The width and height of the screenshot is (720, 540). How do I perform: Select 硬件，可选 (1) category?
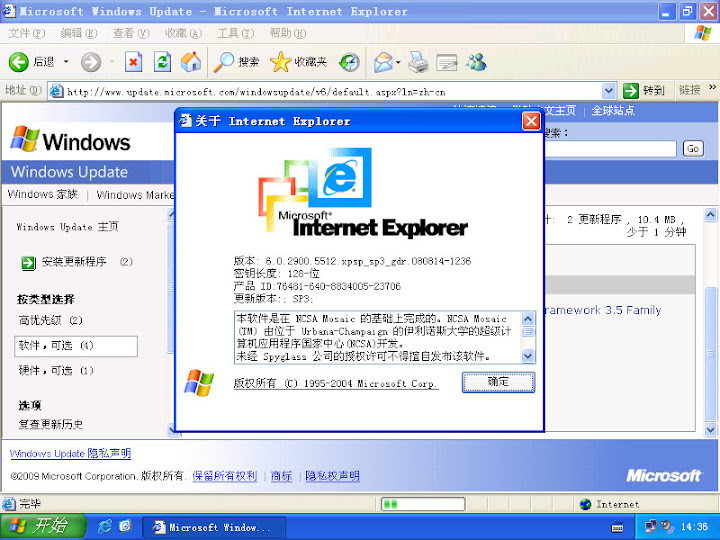[56, 370]
